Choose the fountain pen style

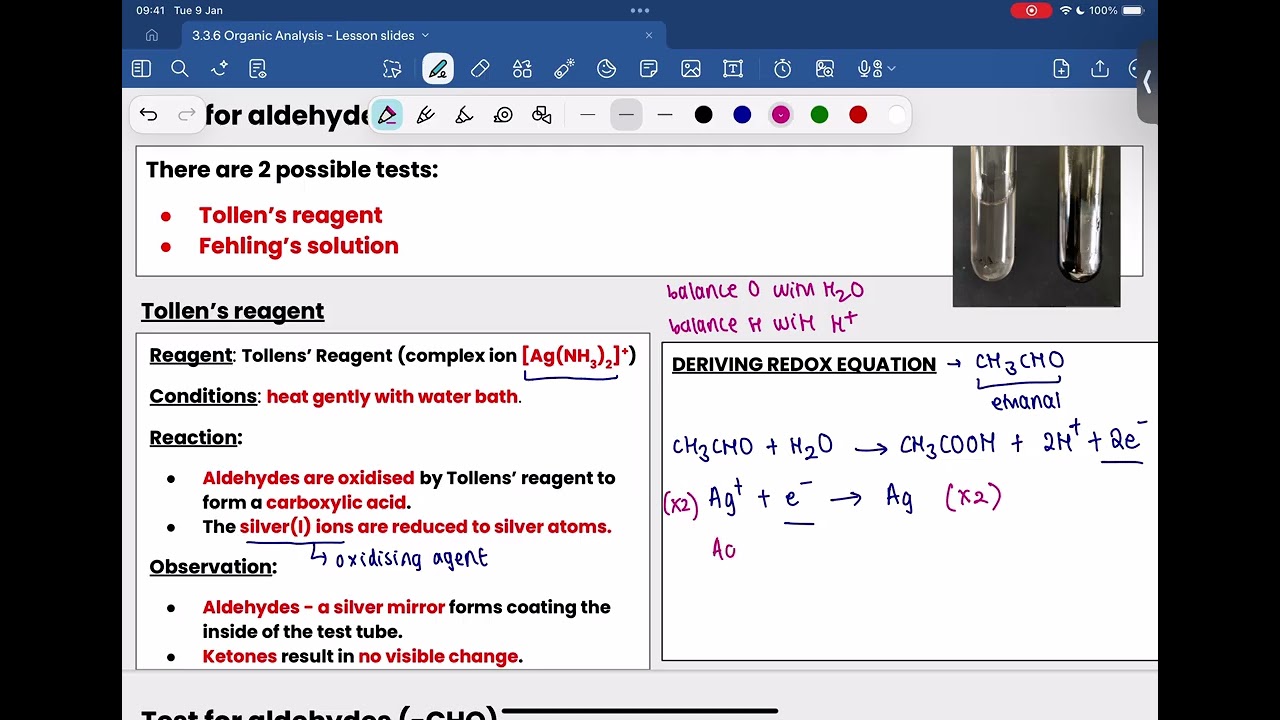pyautogui.click(x=387, y=115)
